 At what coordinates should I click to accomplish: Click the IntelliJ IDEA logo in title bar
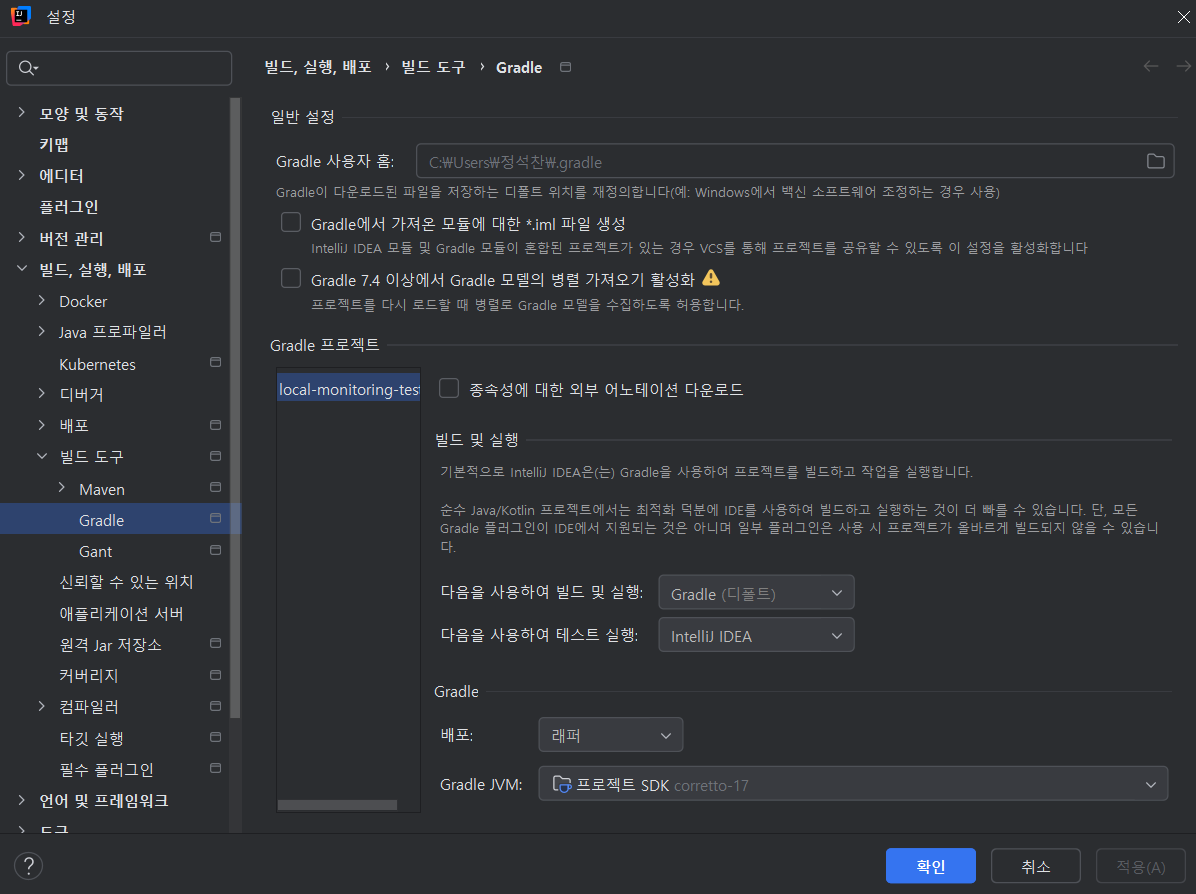click(x=21, y=15)
